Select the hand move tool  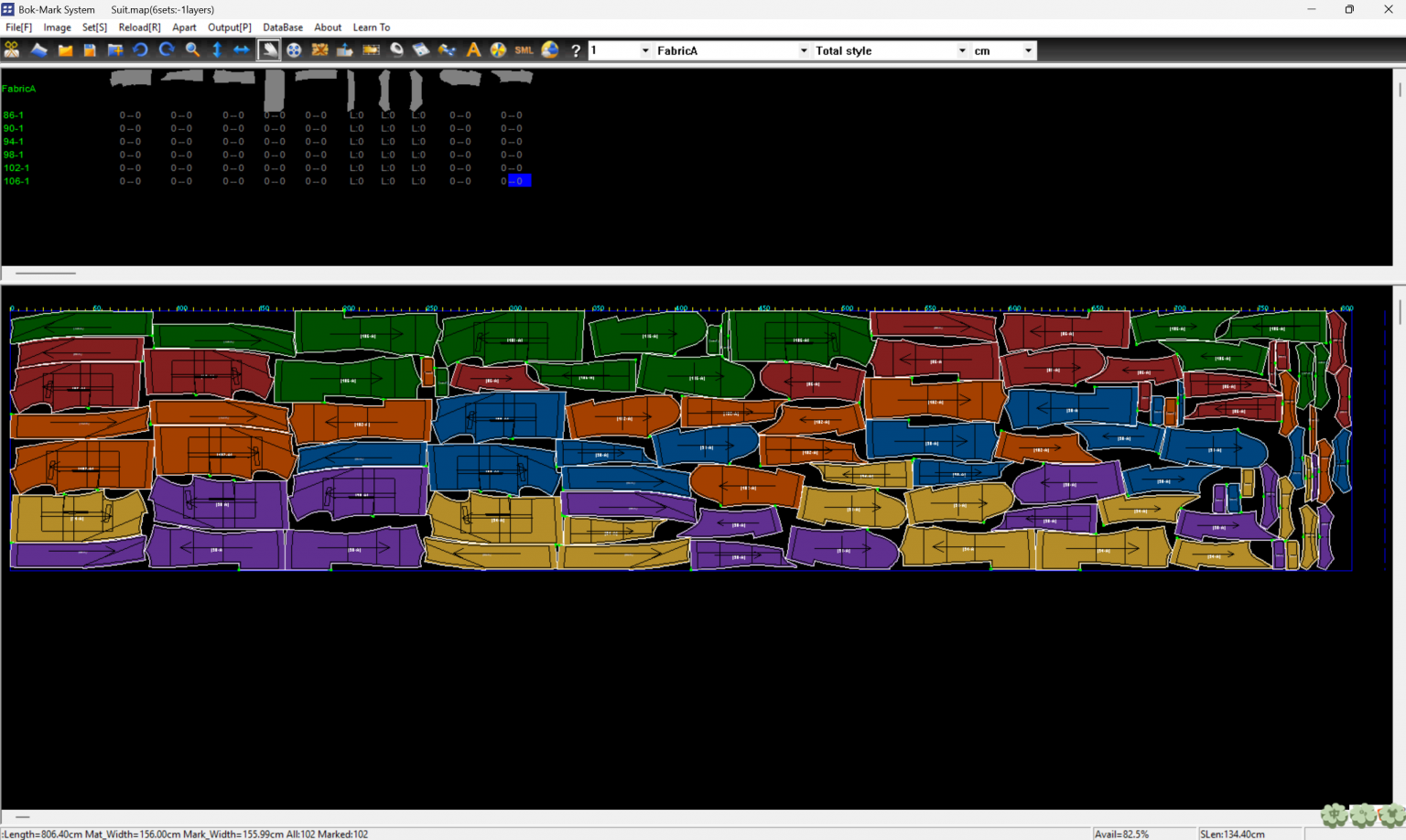click(268, 50)
